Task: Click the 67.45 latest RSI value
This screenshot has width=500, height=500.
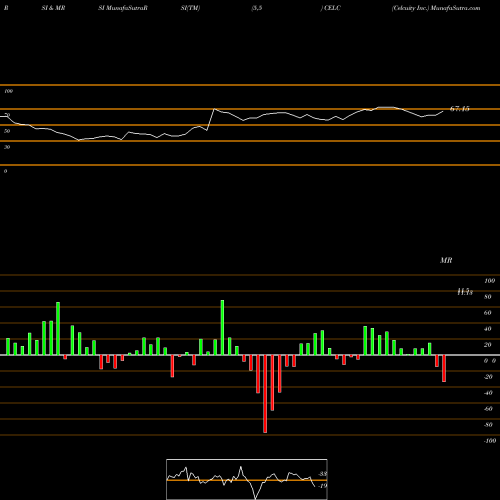Action: tap(460, 109)
